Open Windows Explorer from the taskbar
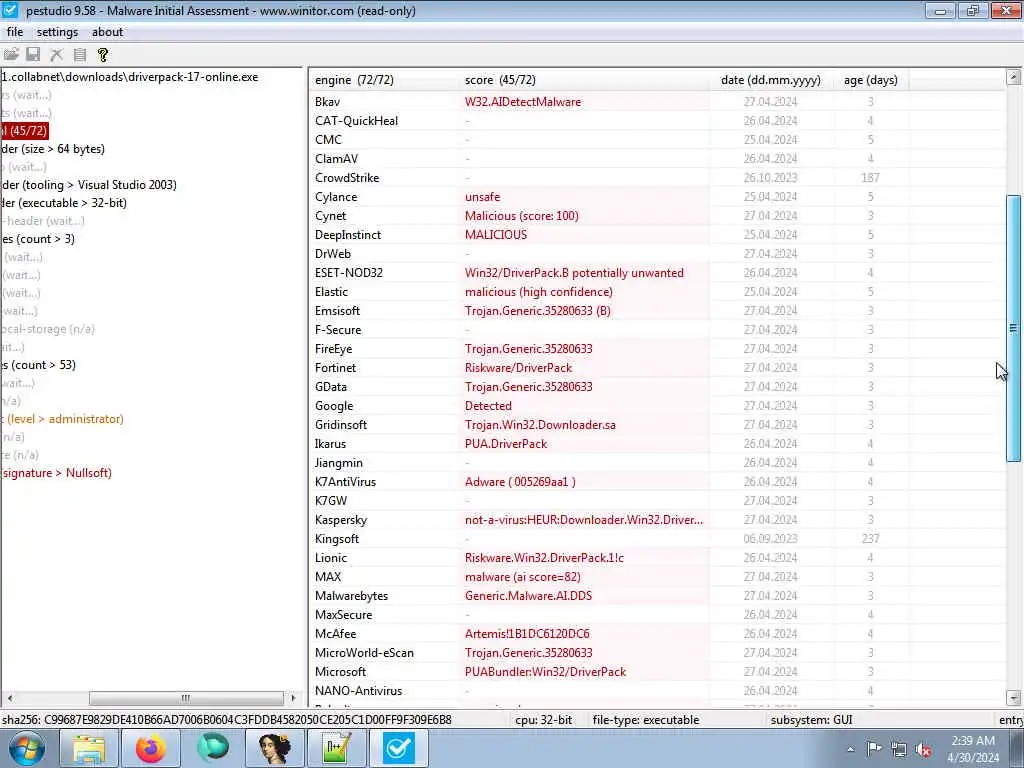Image resolution: width=1024 pixels, height=768 pixels. [x=89, y=748]
